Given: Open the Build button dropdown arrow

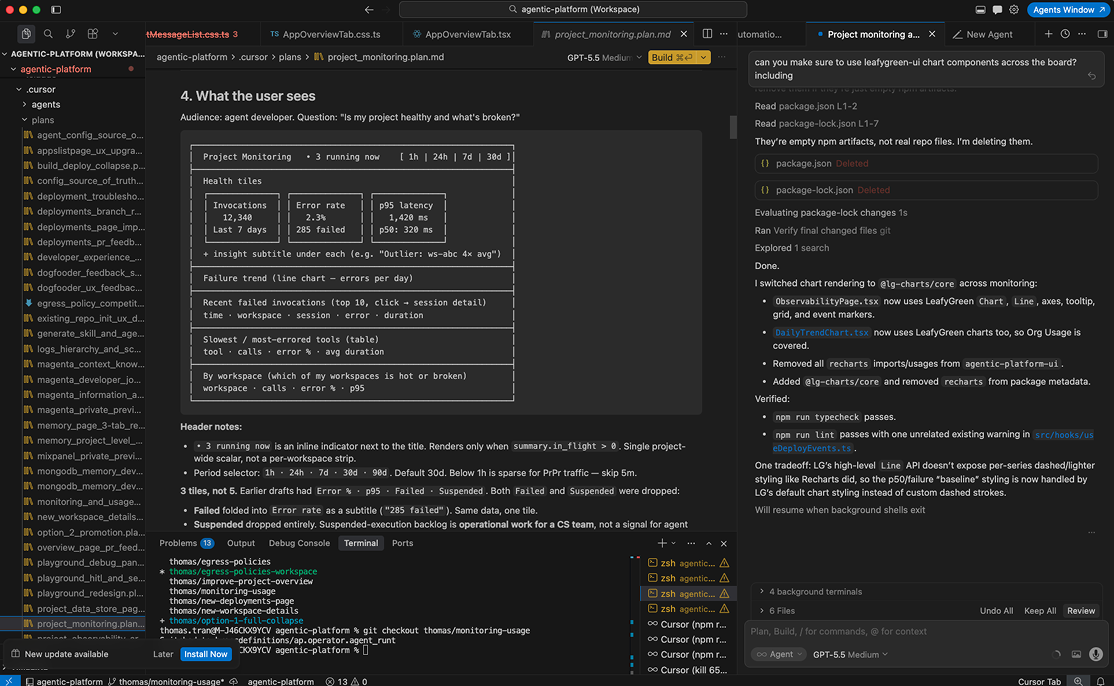Looking at the screenshot, I should [x=703, y=58].
